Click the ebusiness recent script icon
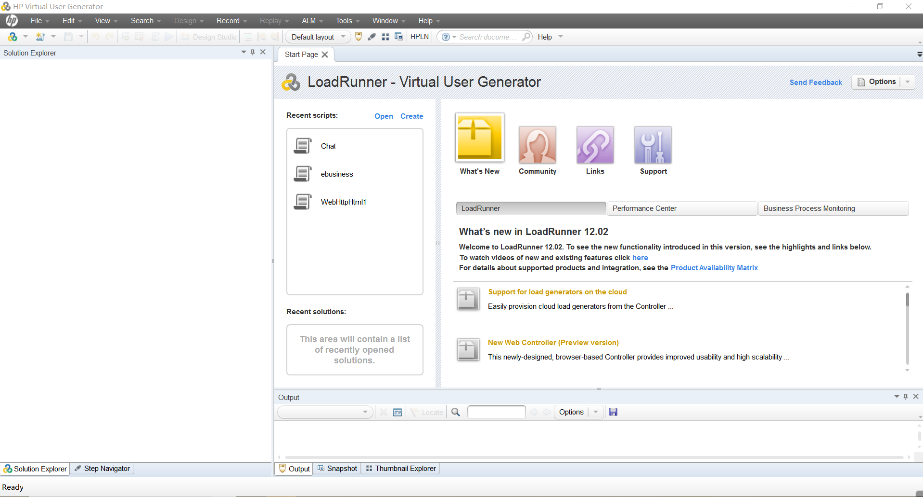The image size is (923, 497). pyautogui.click(x=303, y=174)
